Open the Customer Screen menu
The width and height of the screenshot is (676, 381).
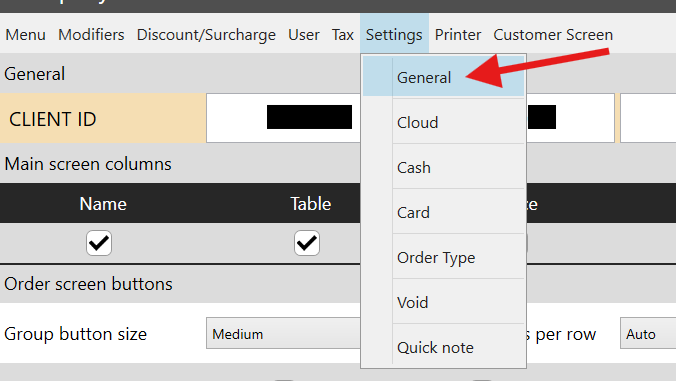pos(553,34)
